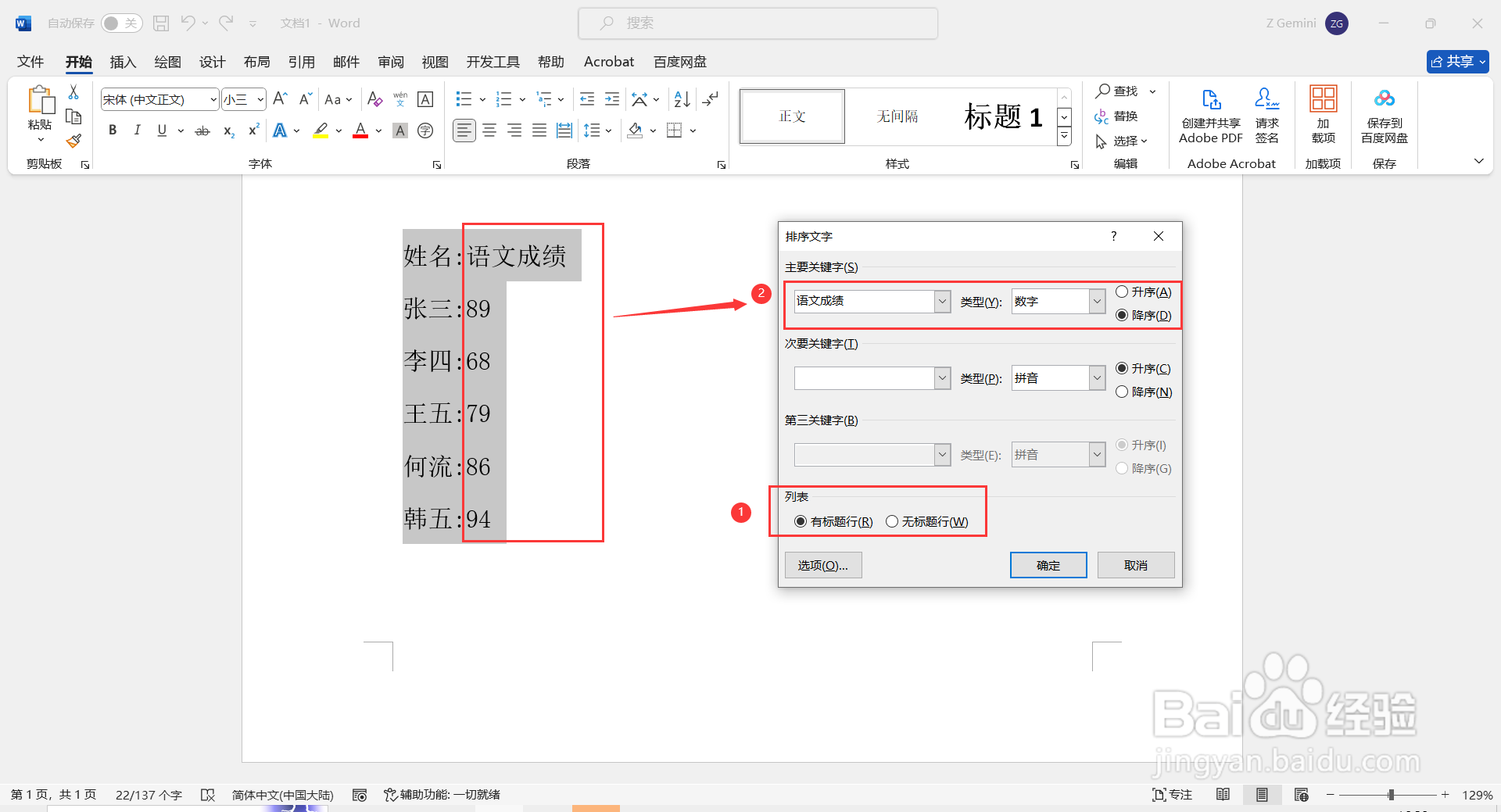Image resolution: width=1501 pixels, height=812 pixels.
Task: Open the 视图 ribbon tab
Action: 435,62
